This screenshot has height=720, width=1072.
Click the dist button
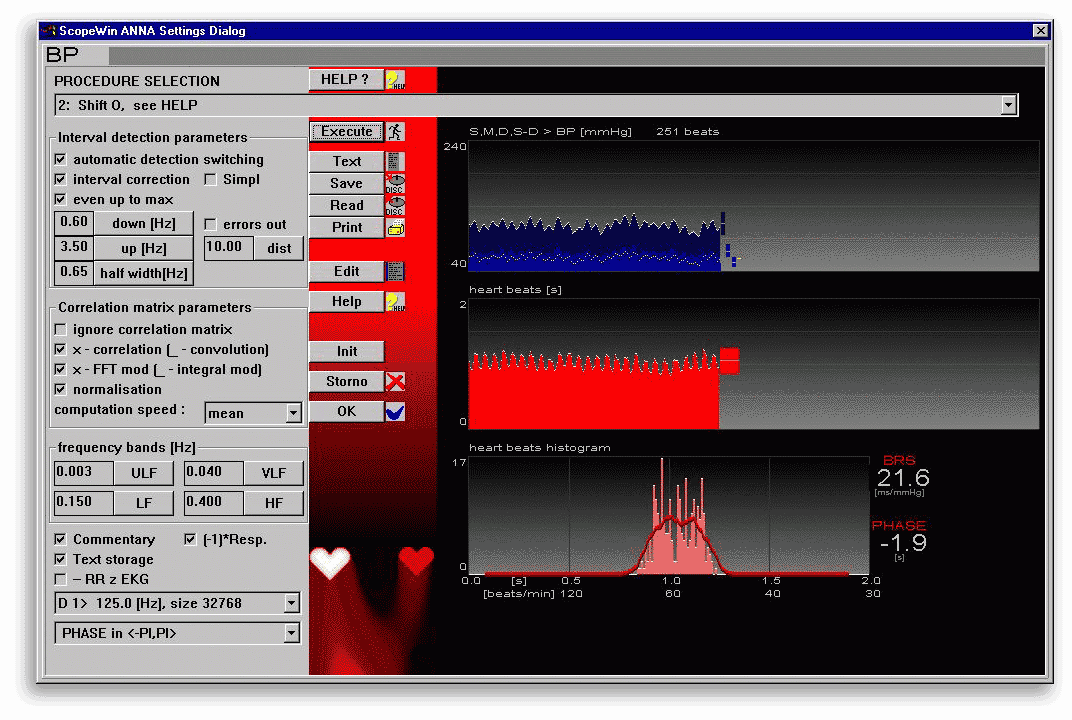coord(279,248)
